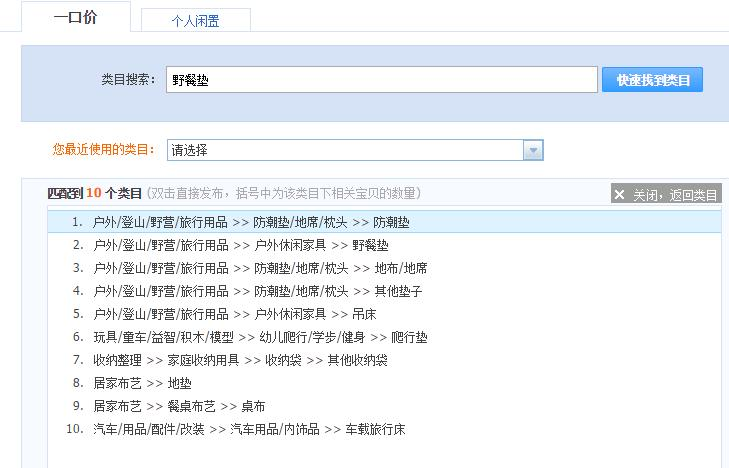Pick the 餐桌布艺 >> 桌布 category
729x468 pixels.
pyautogui.click(x=179, y=406)
